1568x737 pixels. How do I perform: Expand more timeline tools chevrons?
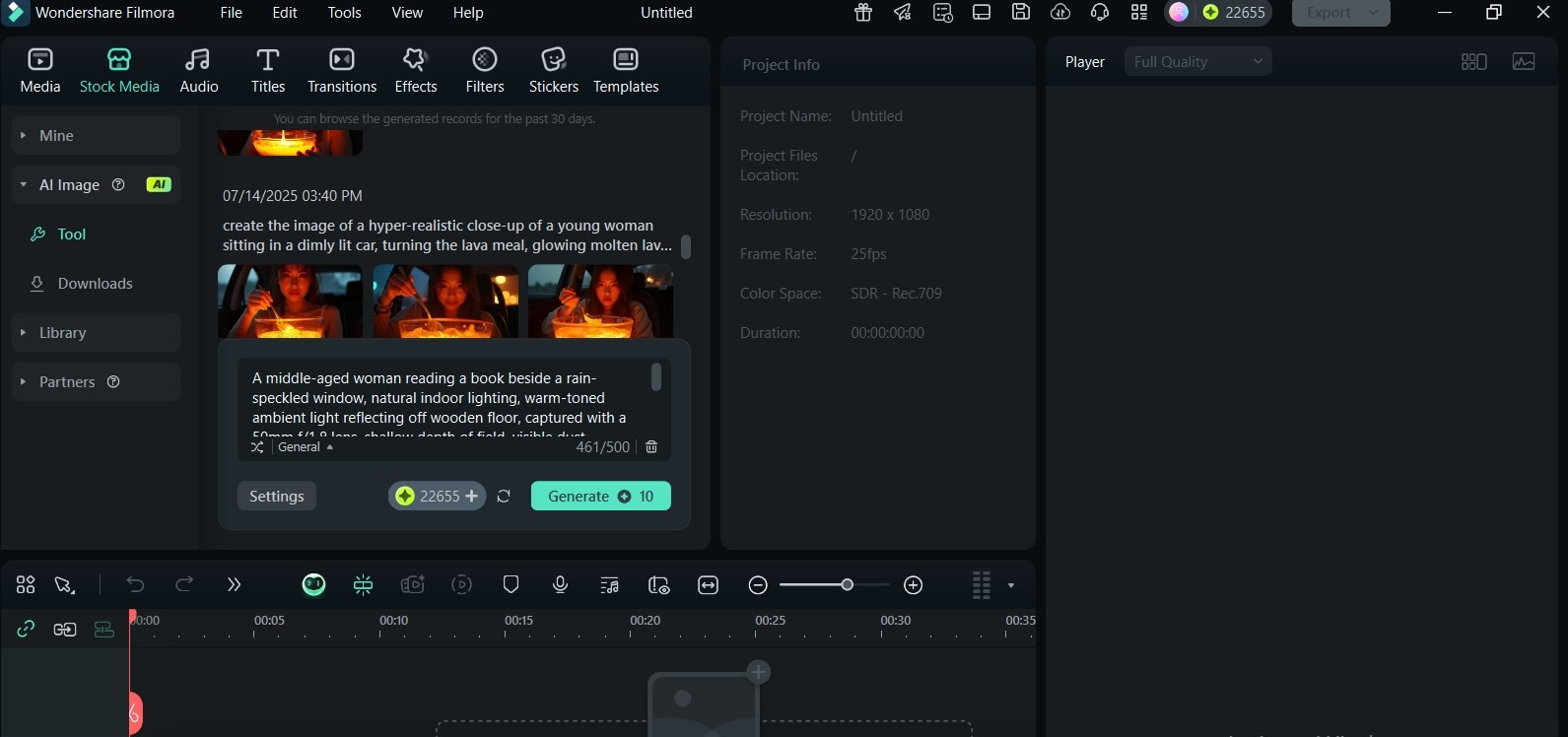tap(234, 584)
